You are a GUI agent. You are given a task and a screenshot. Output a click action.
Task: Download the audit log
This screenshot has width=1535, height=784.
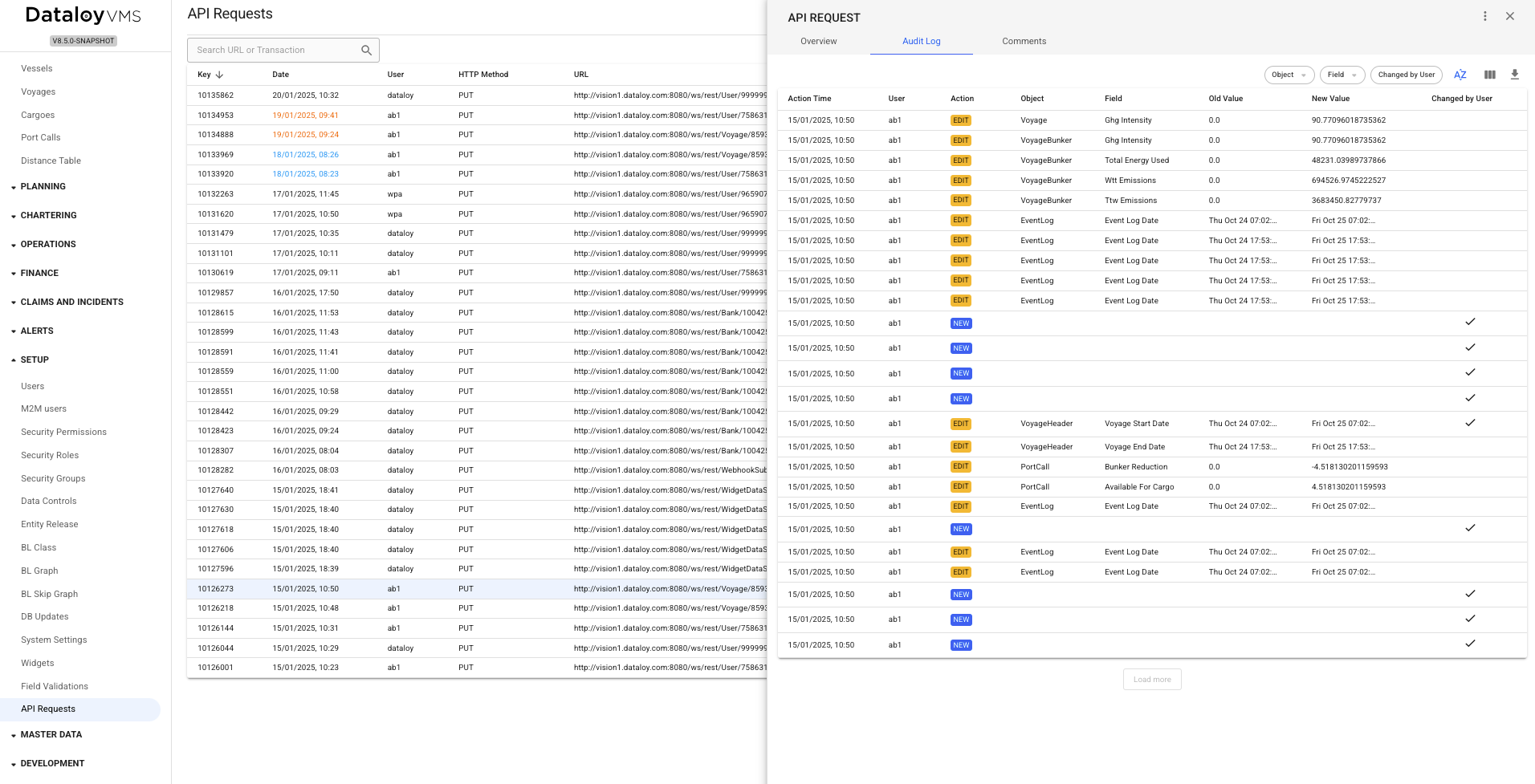tap(1514, 75)
